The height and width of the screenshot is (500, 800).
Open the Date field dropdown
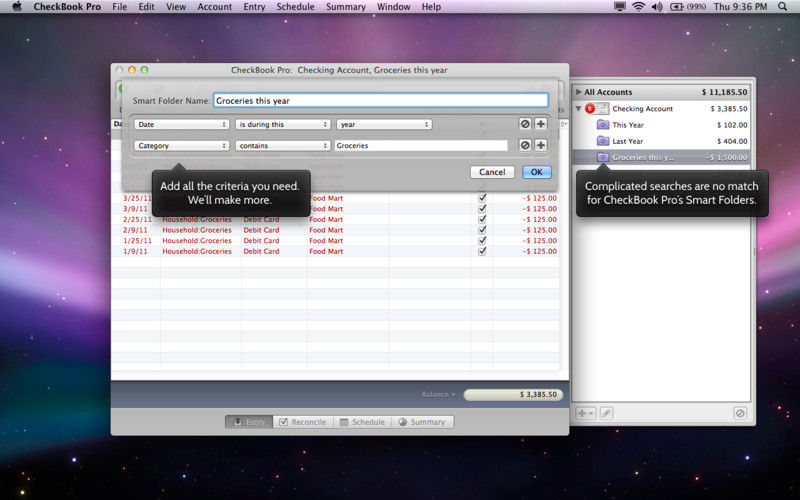tap(181, 124)
